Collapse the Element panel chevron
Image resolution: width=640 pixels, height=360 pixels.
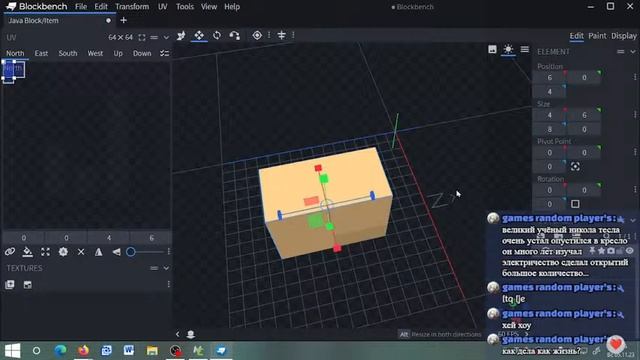[x=633, y=52]
